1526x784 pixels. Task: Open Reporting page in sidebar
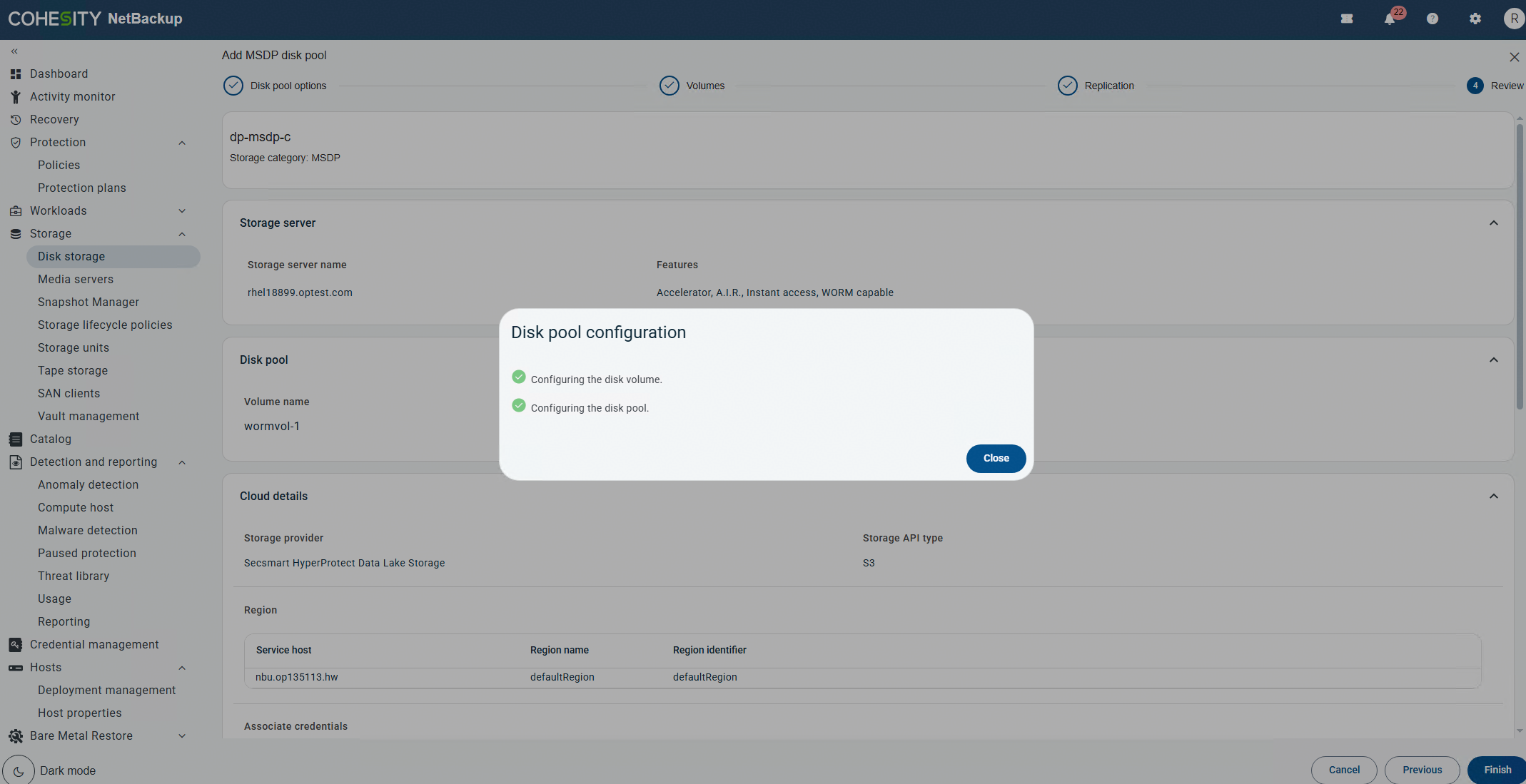click(x=64, y=622)
